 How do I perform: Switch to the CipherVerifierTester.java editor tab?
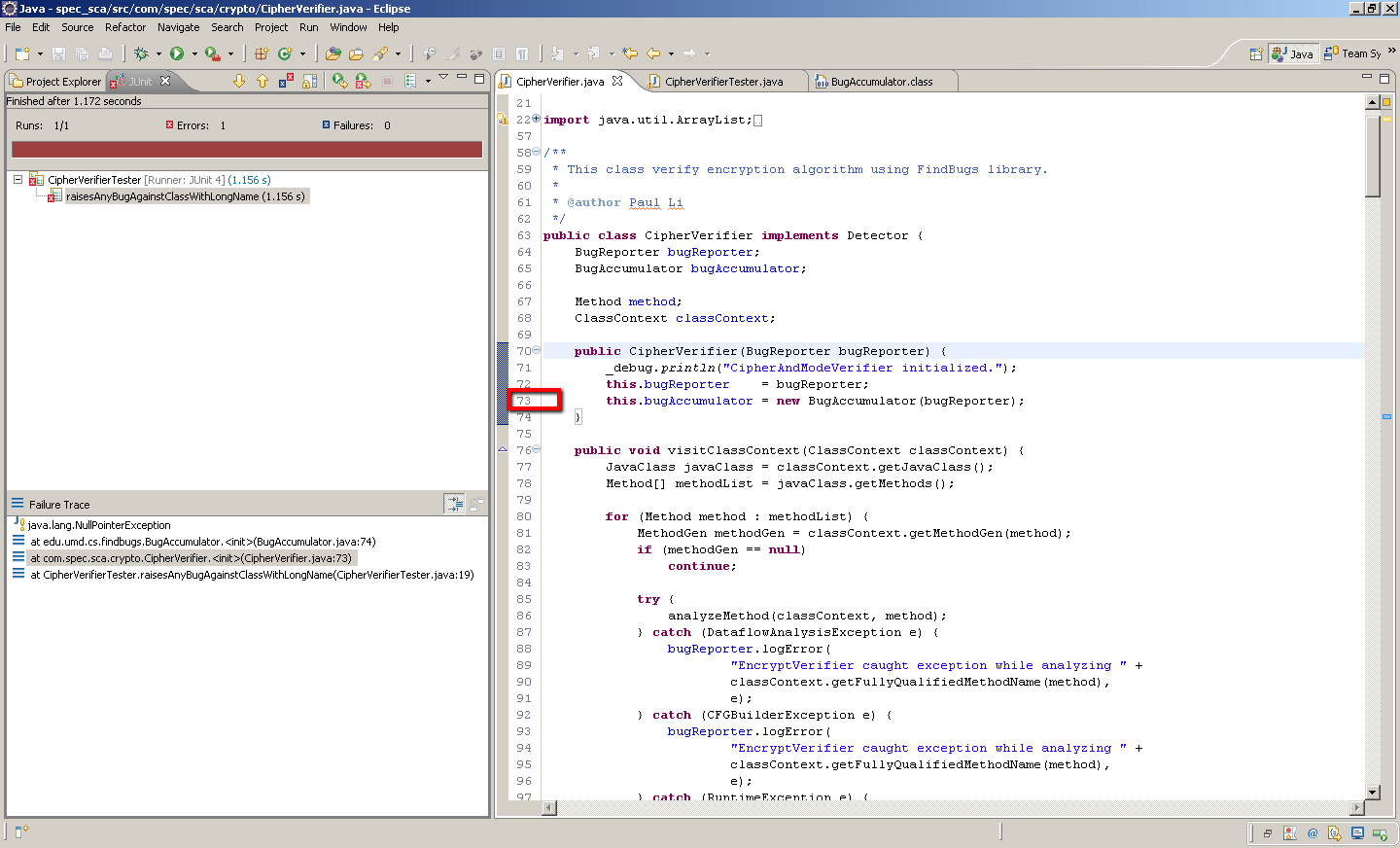pyautogui.click(x=723, y=82)
